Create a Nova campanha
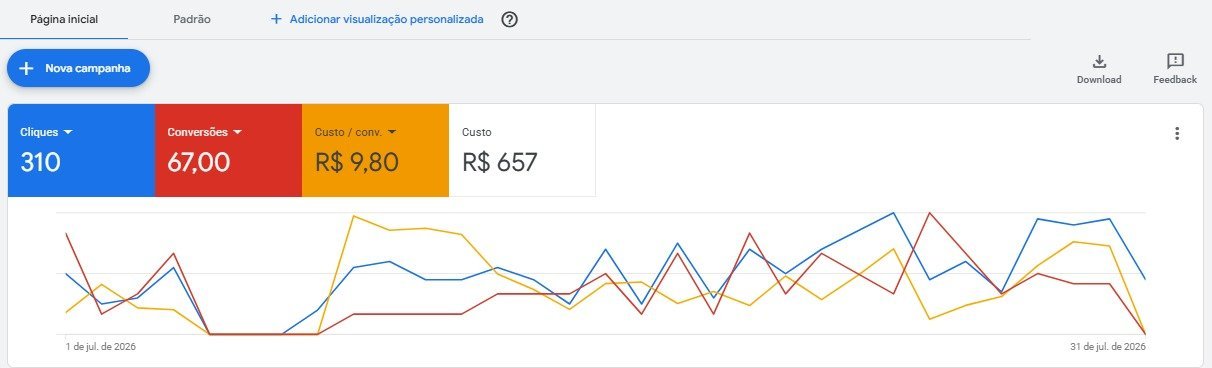1212x368 pixels. pyautogui.click(x=78, y=68)
